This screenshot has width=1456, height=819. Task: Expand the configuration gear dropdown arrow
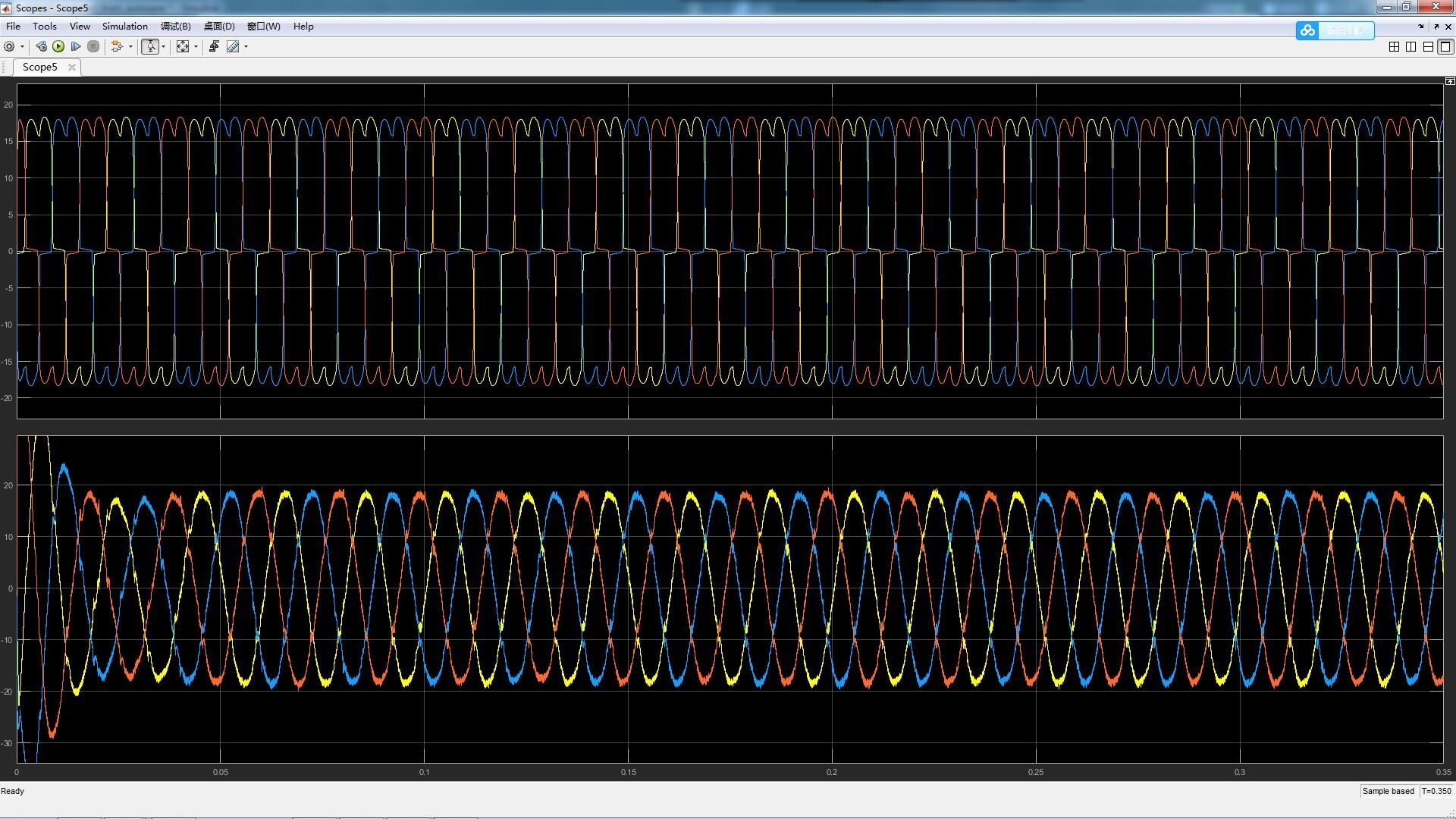coord(22,46)
